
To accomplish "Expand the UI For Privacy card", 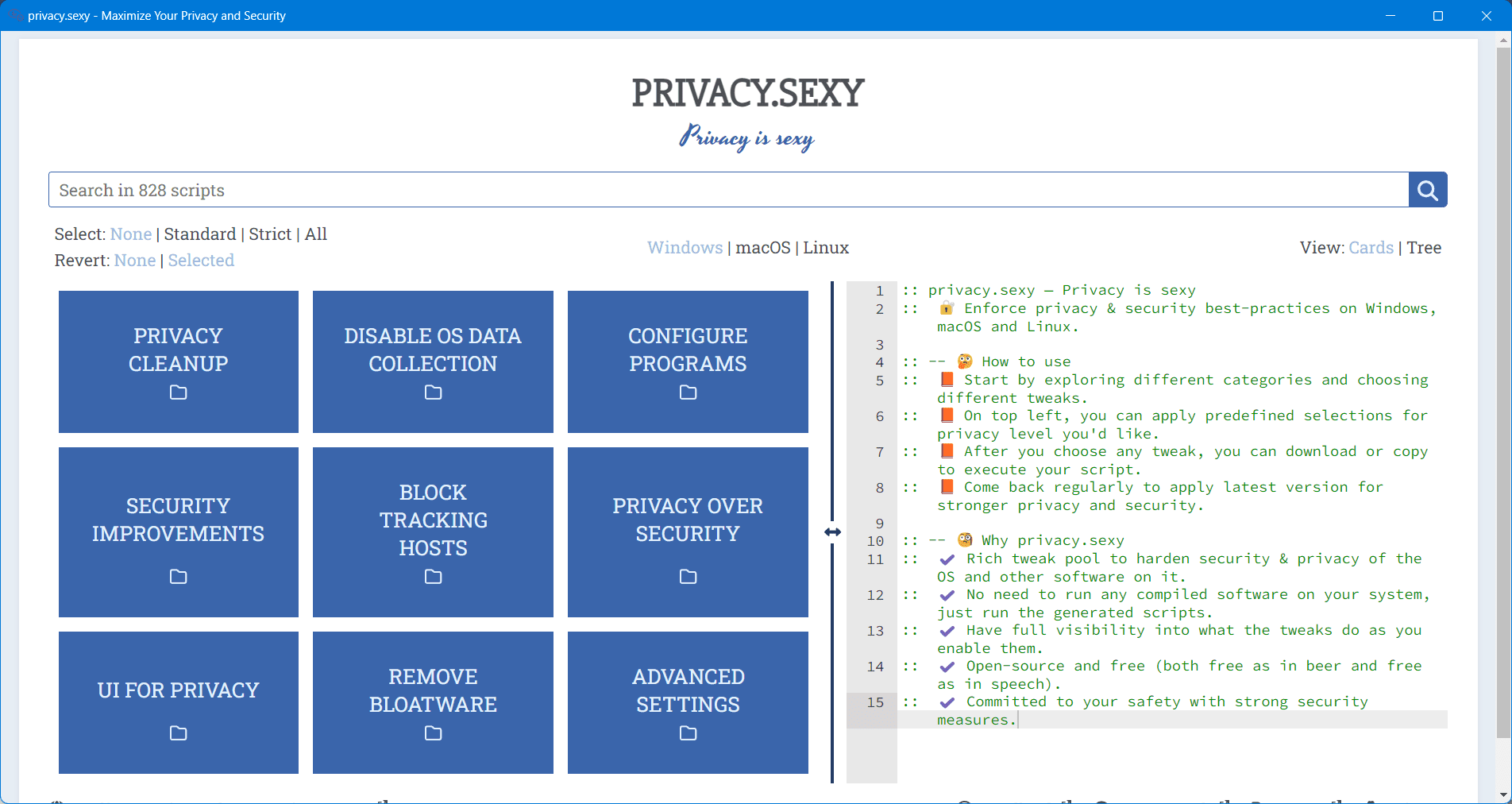I will tap(178, 690).
